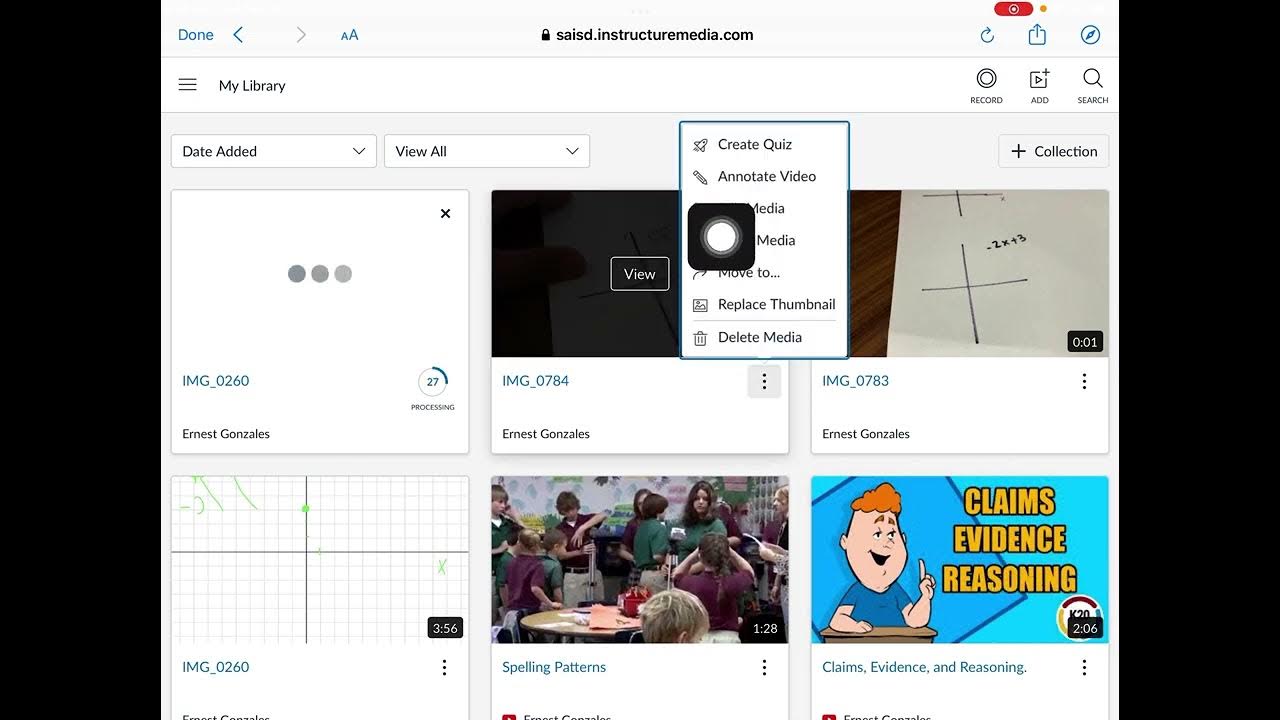The height and width of the screenshot is (720, 1280).
Task: Open the IMG_0784 three-dot options
Action: pos(764,381)
